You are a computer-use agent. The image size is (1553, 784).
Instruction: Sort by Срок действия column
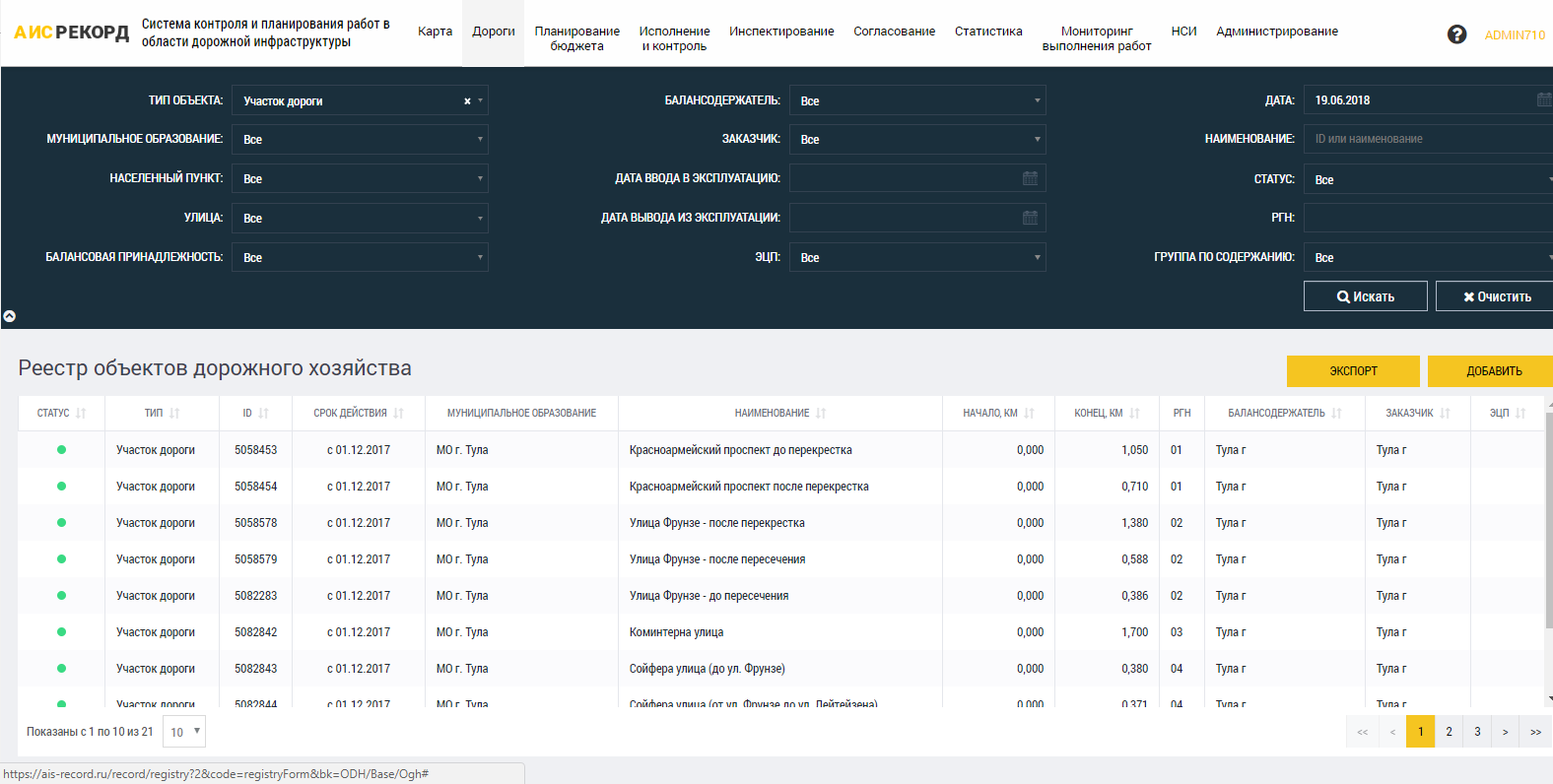[398, 414]
